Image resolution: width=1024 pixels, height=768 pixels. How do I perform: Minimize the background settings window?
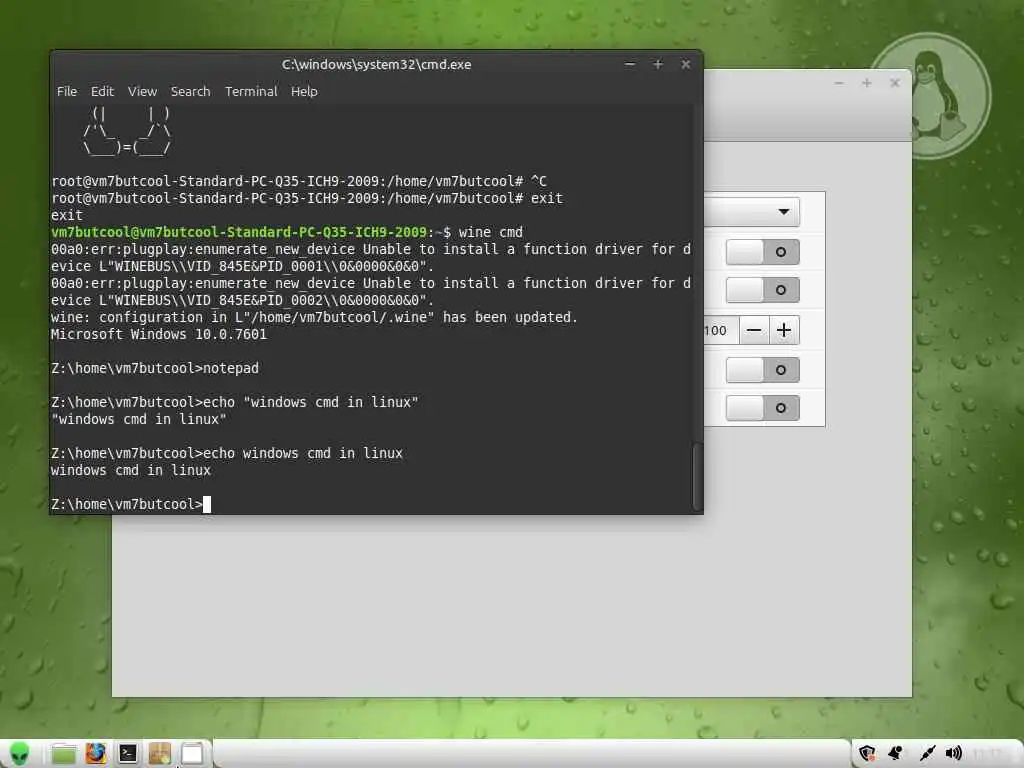point(839,83)
